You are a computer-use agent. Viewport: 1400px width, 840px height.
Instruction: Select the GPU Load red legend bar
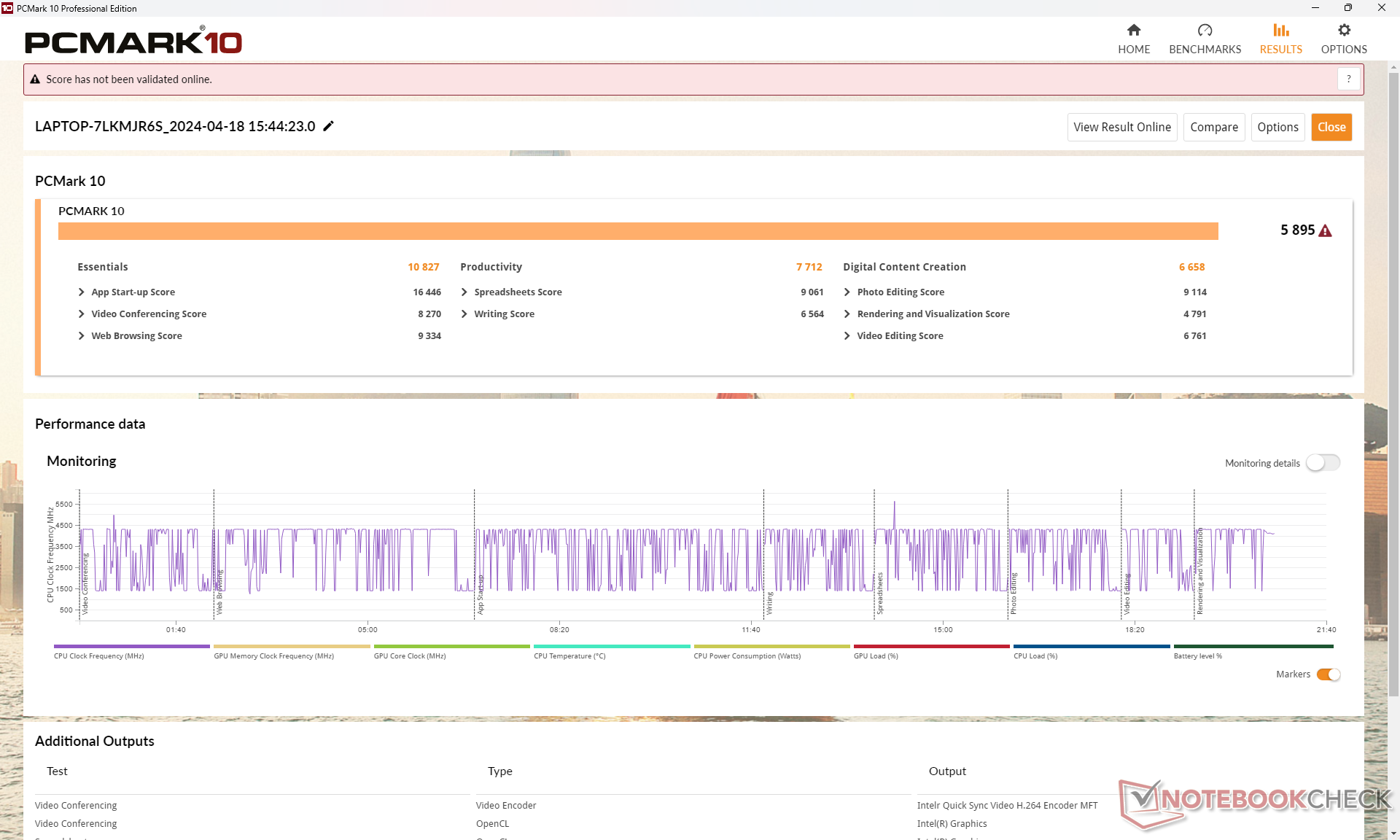[x=931, y=647]
